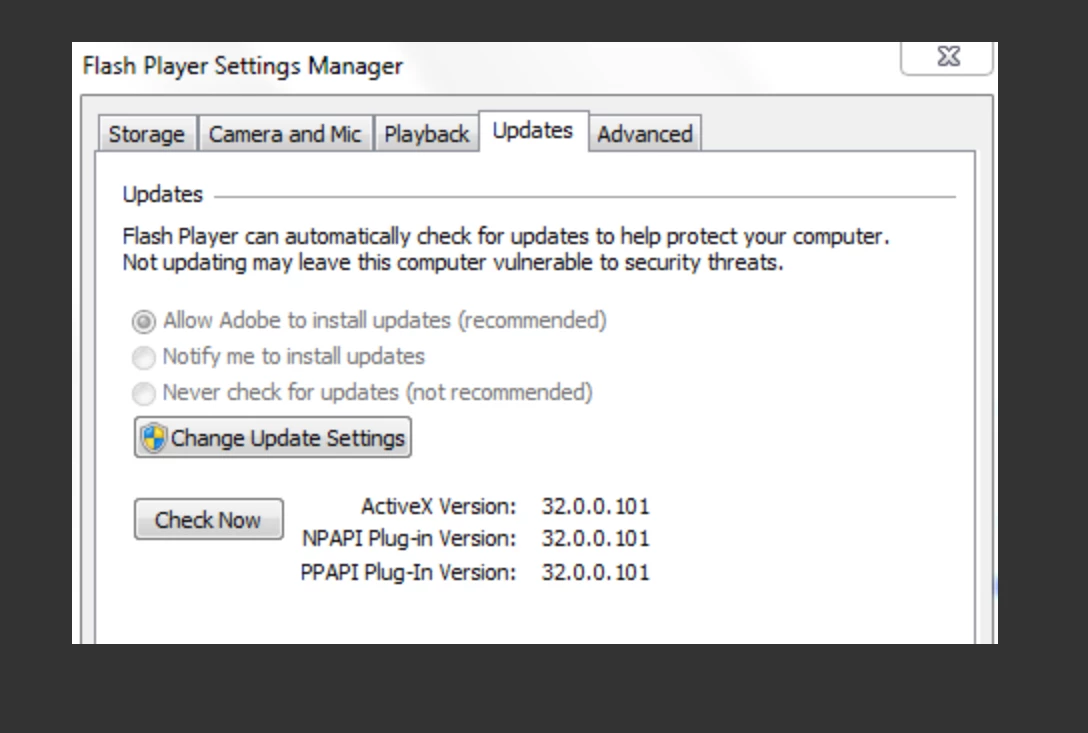Viewport: 1088px width, 733px height.
Task: Close the Flash Player Settings Manager window
Action: pos(947,57)
